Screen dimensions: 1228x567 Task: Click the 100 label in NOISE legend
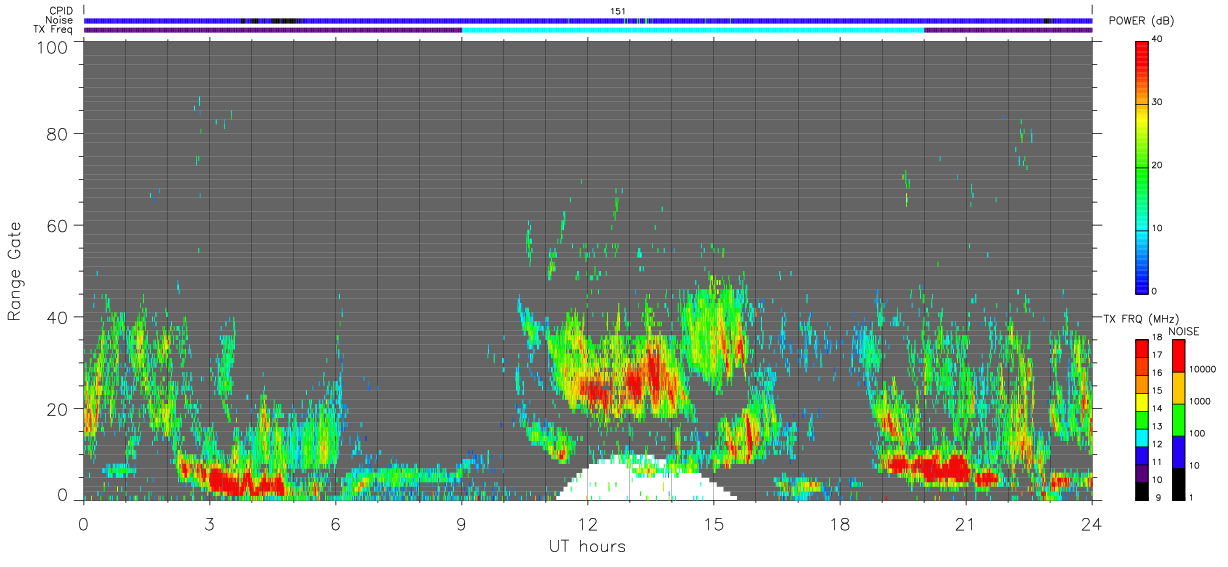pos(1197,433)
